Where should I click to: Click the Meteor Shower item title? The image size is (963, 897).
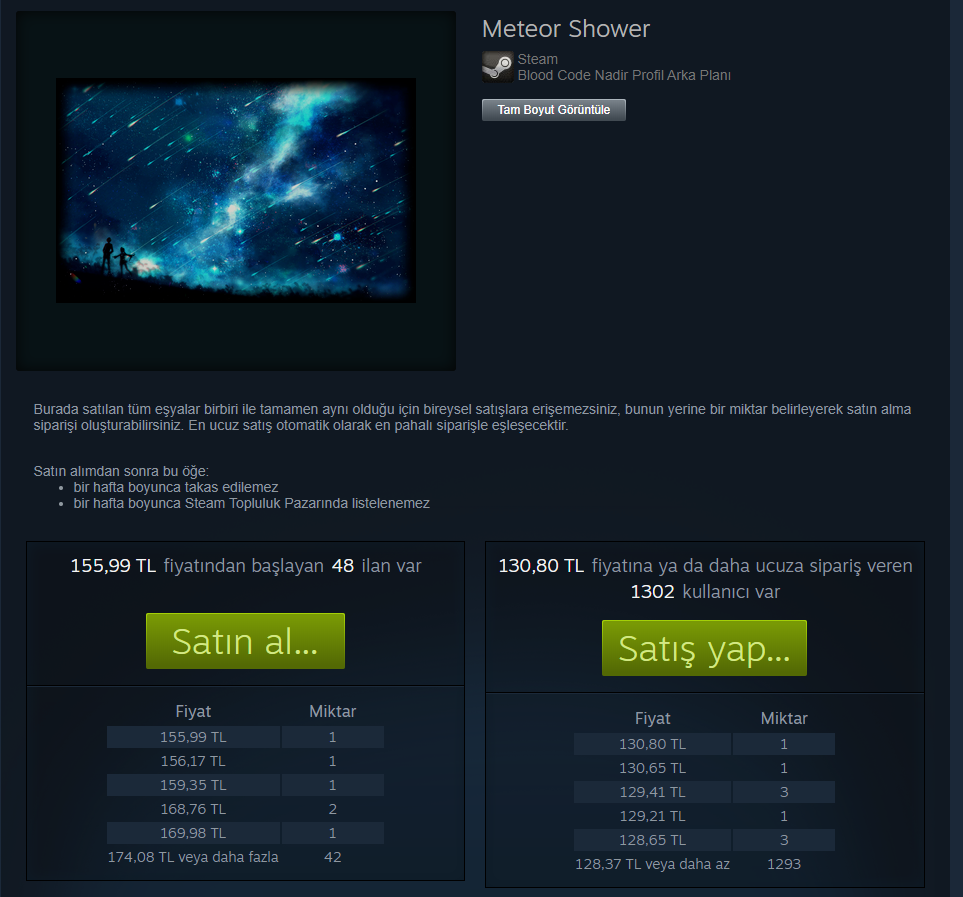566,29
